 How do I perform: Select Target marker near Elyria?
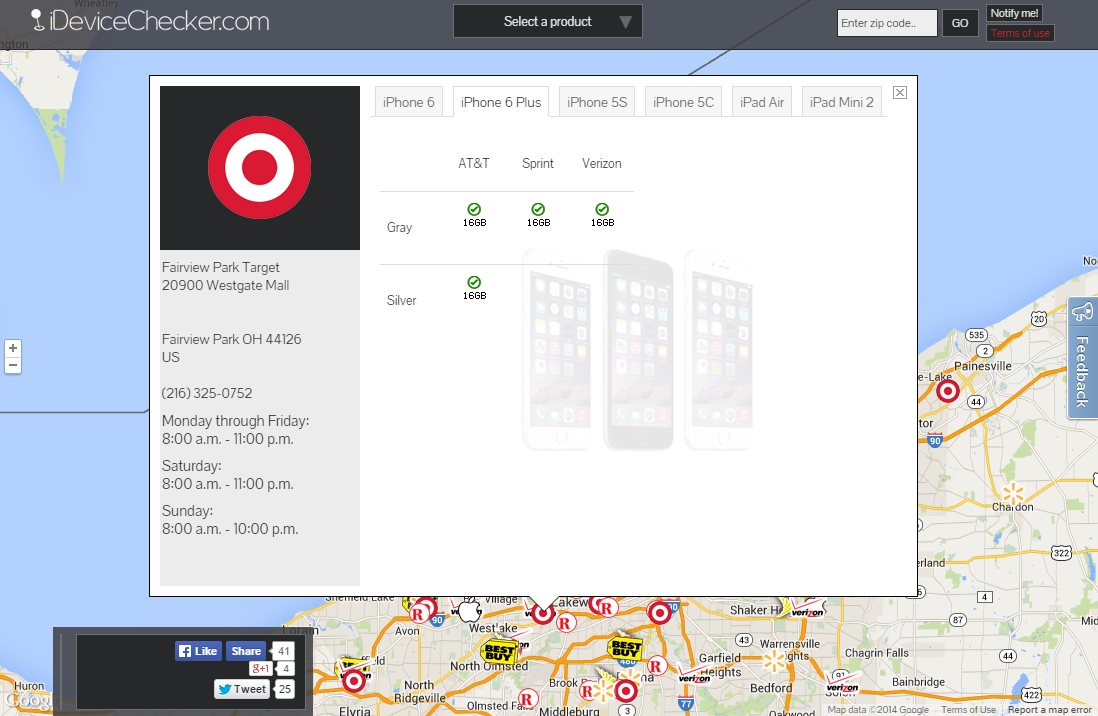click(354, 680)
